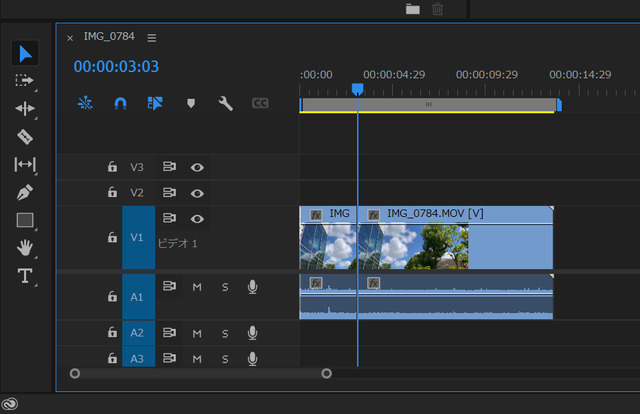Enable voice-over record on A3
This screenshot has height=414, width=640.
[x=253, y=358]
